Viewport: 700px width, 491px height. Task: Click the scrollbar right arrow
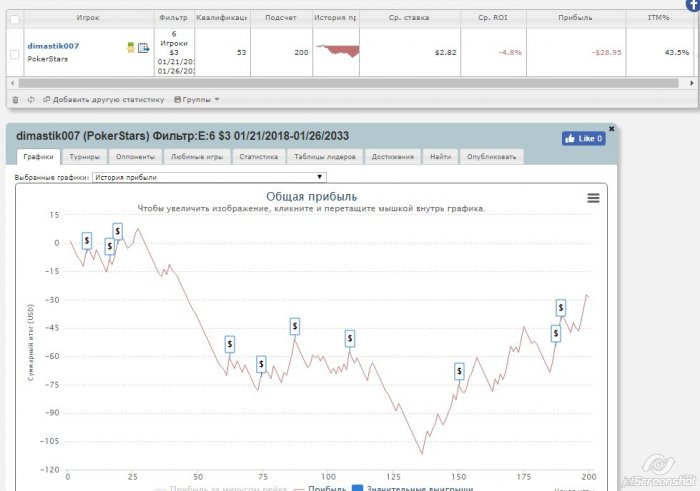point(692,83)
